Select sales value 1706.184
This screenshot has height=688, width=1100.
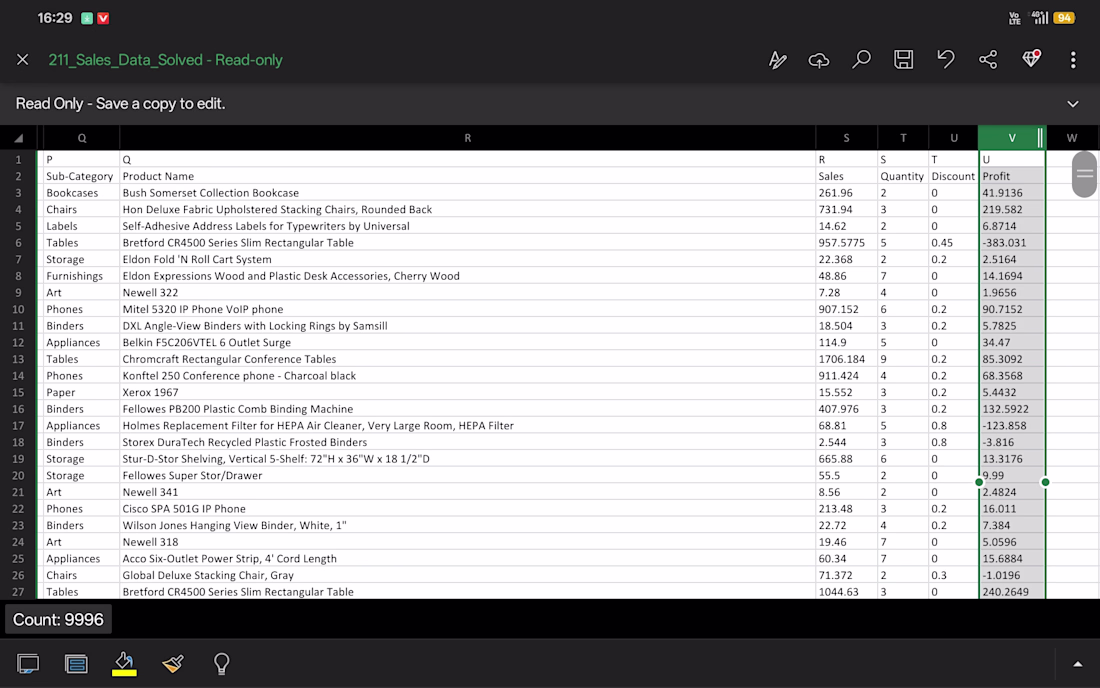(847, 359)
